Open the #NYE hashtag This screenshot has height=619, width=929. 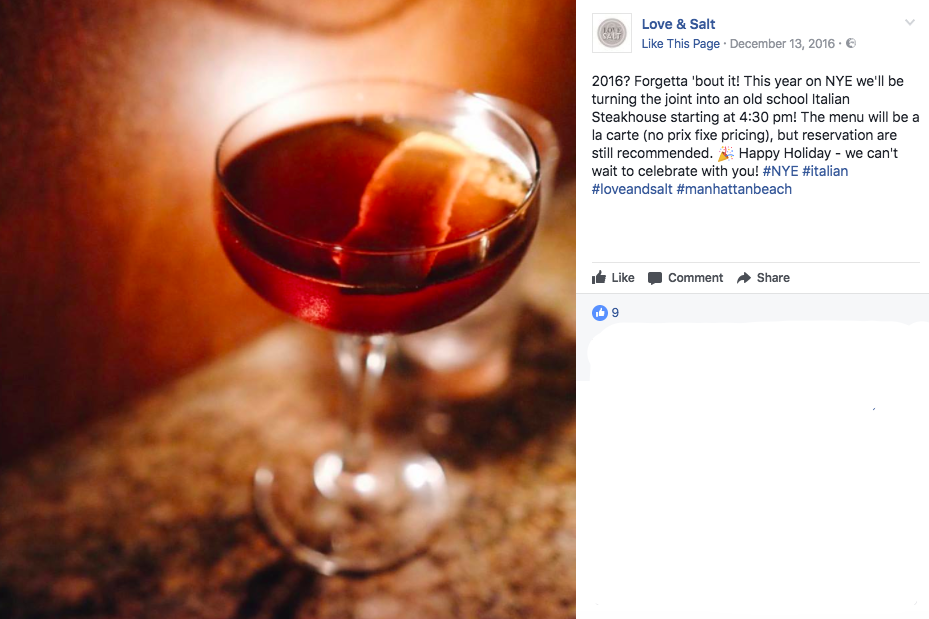tap(780, 171)
